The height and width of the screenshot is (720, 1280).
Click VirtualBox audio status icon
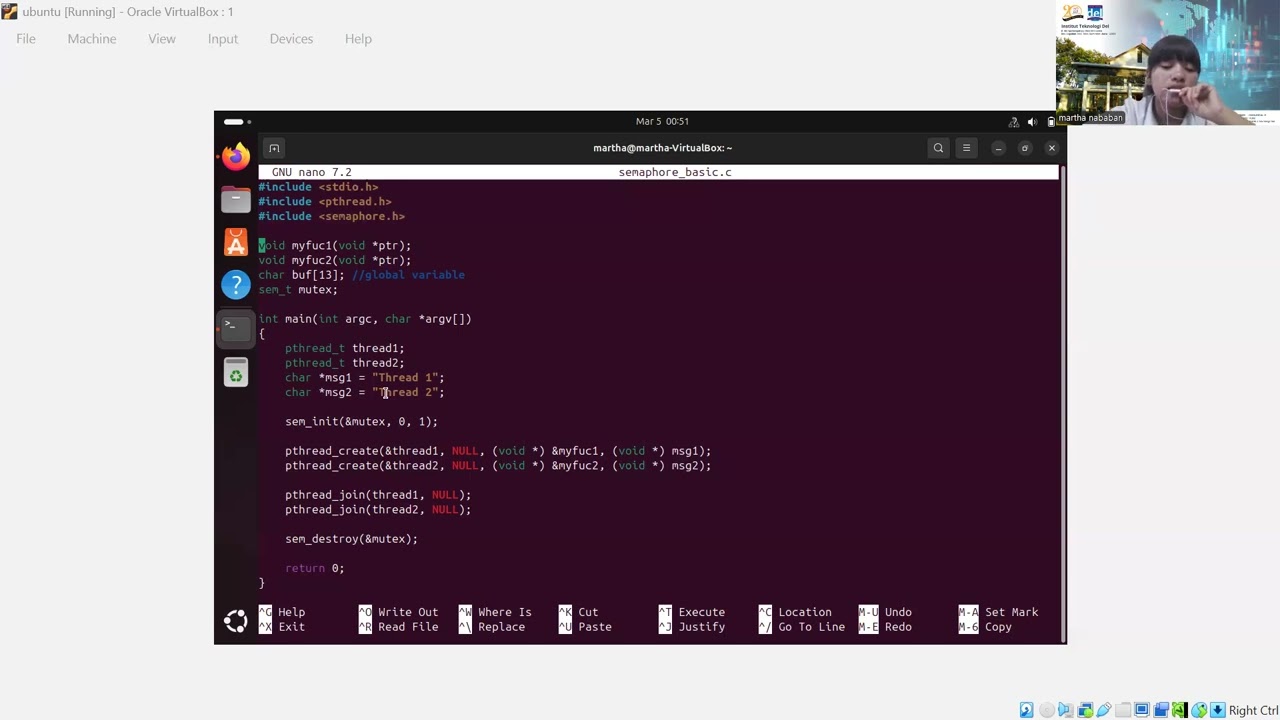click(1065, 710)
